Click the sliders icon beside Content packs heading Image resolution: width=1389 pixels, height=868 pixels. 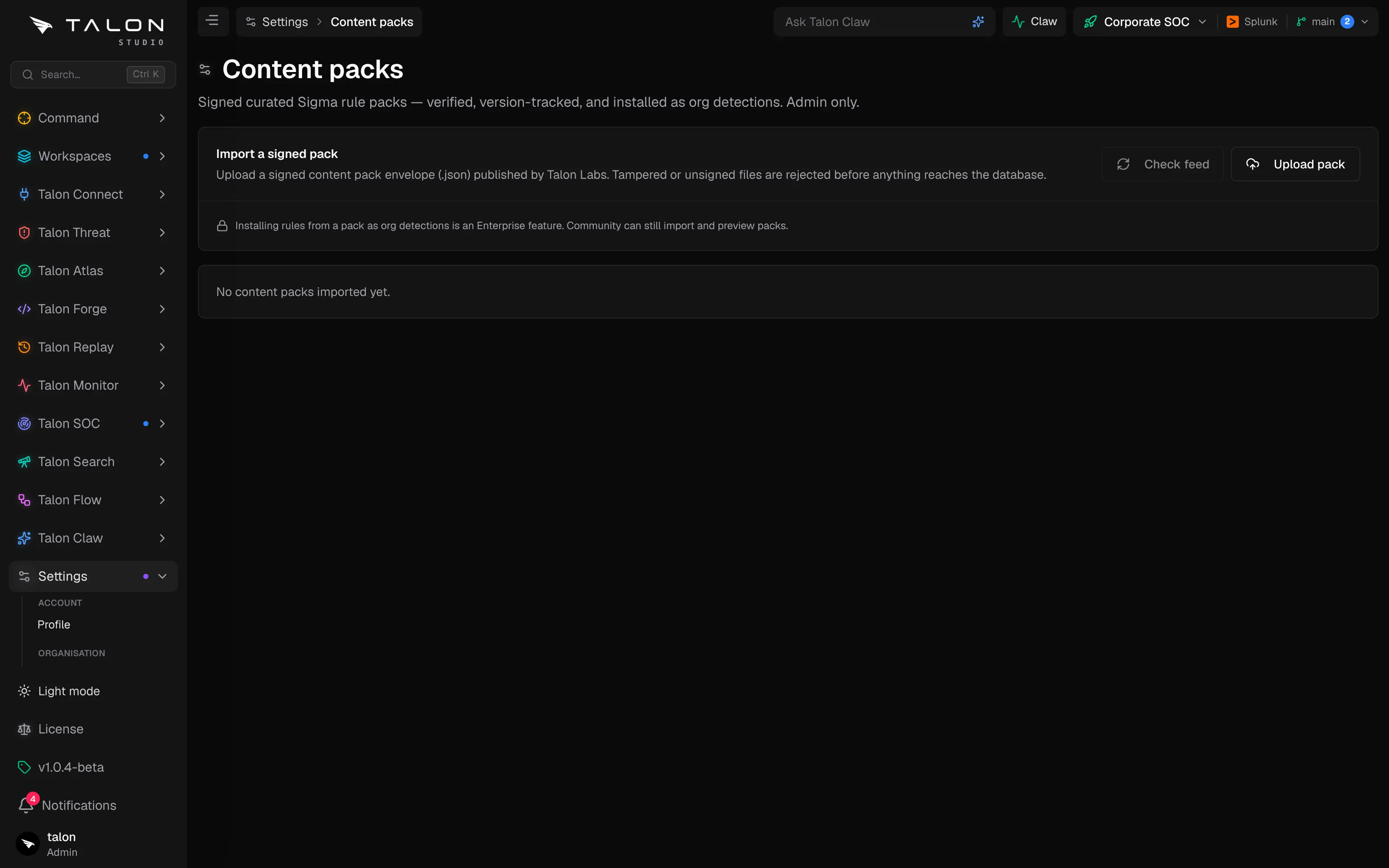coord(205,69)
